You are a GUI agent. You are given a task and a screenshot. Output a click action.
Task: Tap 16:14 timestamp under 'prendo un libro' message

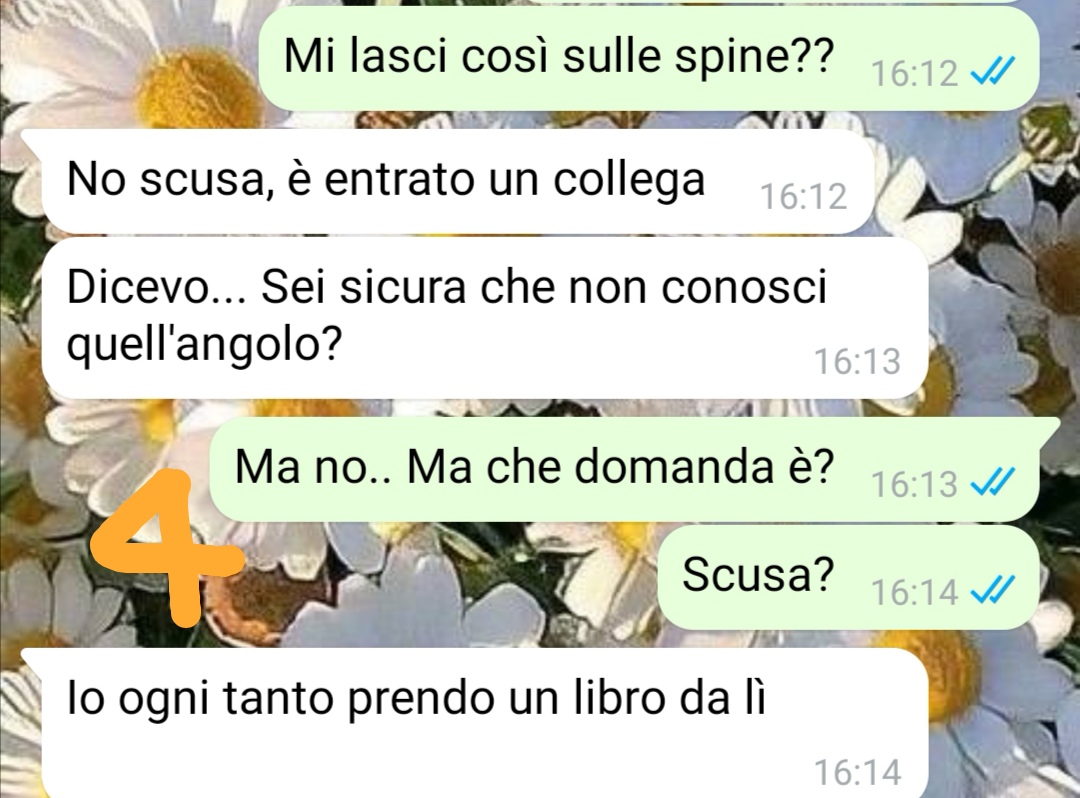(x=857, y=772)
